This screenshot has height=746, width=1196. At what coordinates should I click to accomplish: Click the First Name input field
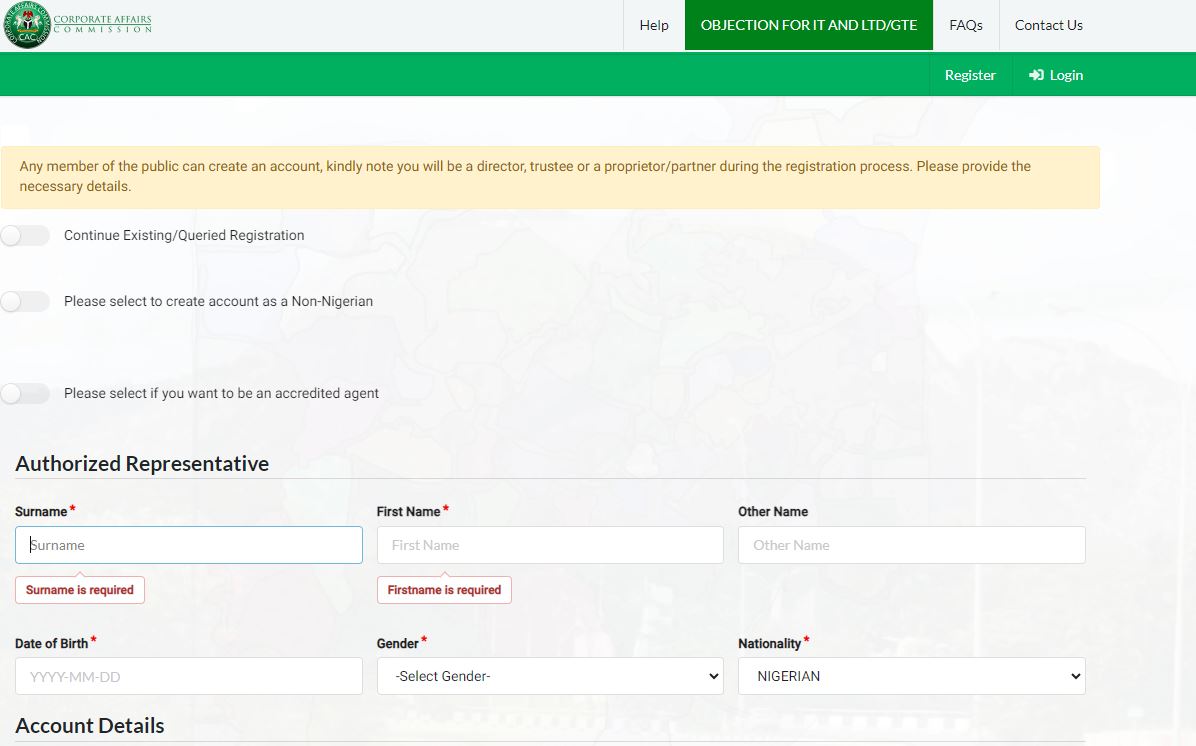(x=550, y=544)
